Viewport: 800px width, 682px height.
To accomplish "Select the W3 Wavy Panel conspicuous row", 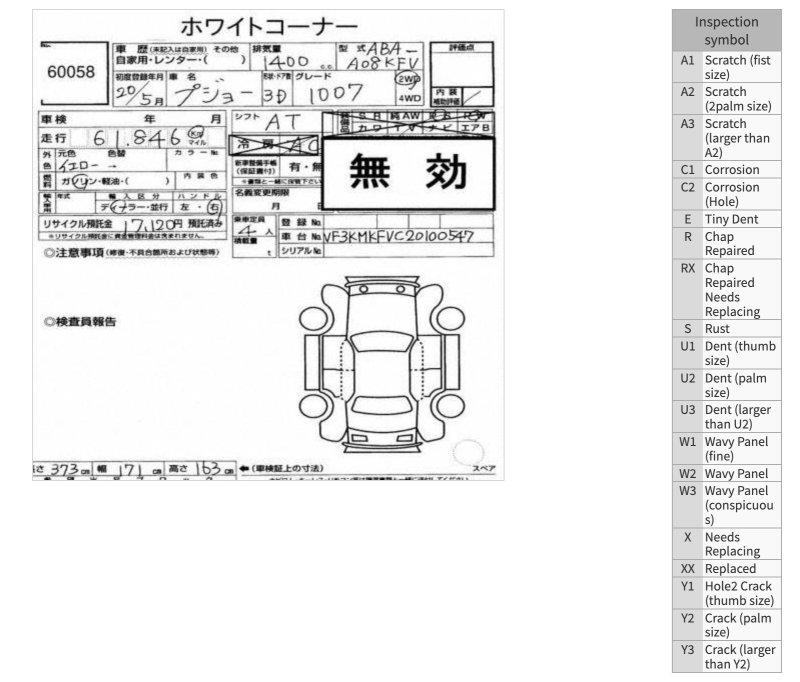I will (726, 505).
